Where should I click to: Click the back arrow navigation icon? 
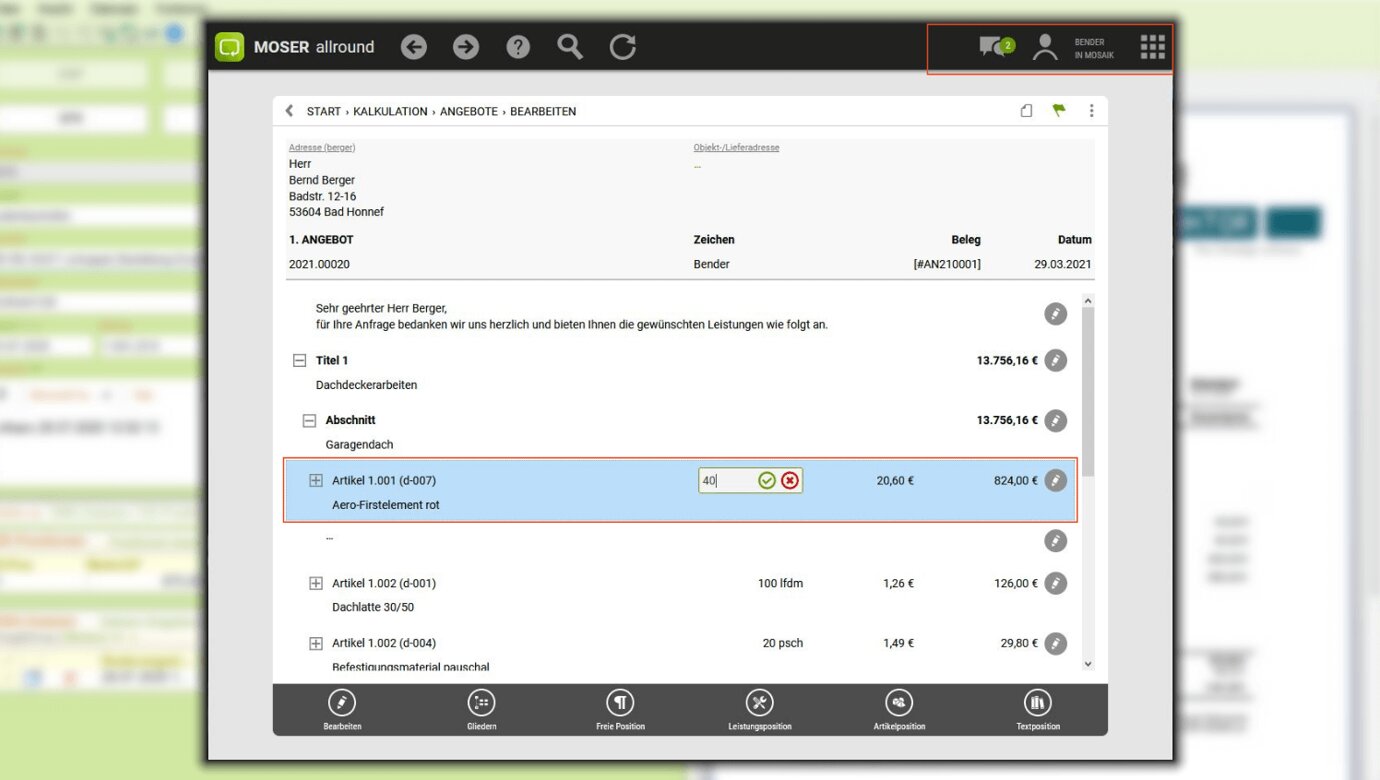pos(414,47)
